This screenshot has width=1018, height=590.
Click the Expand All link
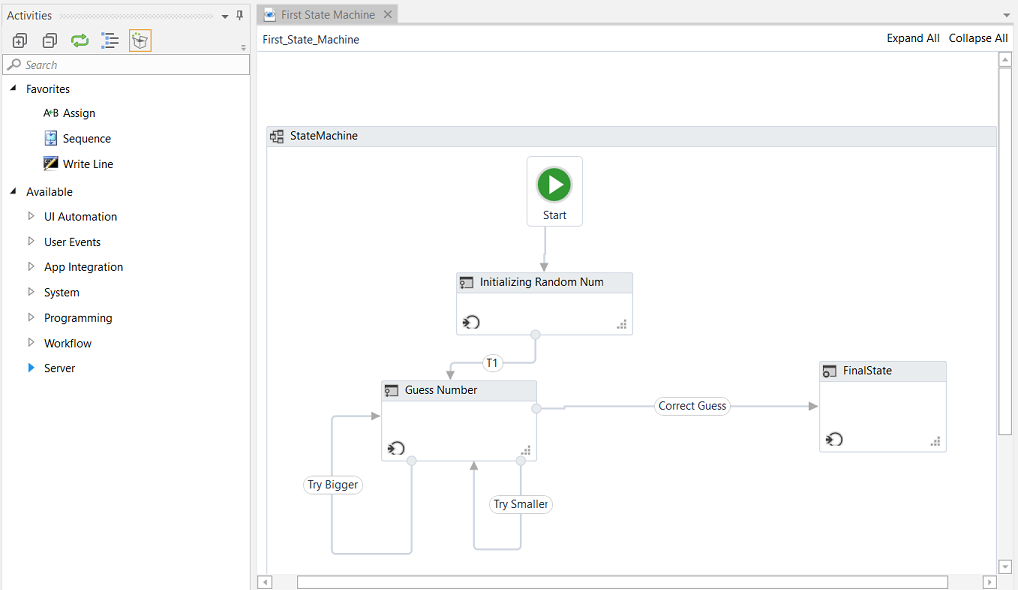912,37
